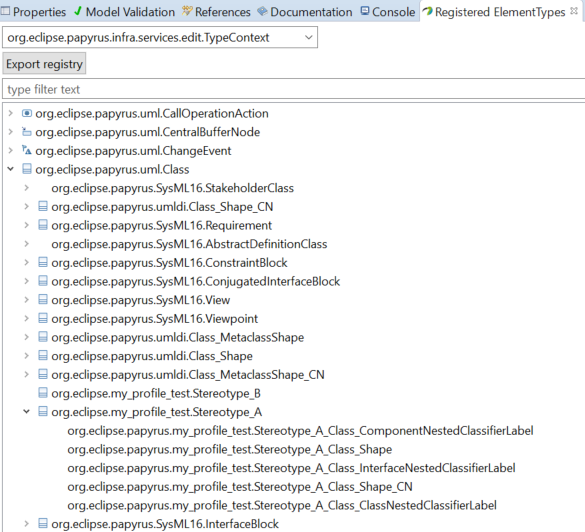The height and width of the screenshot is (532, 585).
Task: Click the SysML16.View class icon
Action: [x=43, y=299]
